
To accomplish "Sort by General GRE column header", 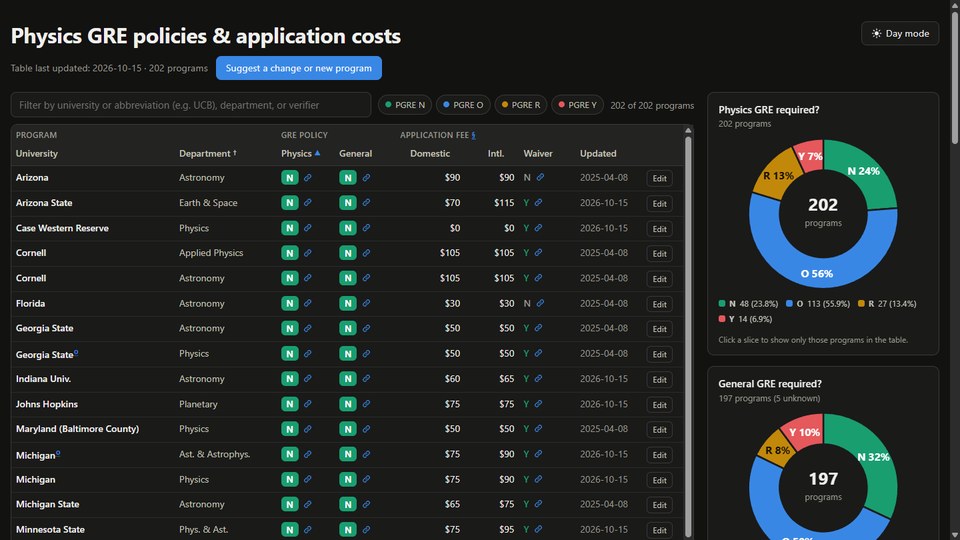I will (355, 153).
